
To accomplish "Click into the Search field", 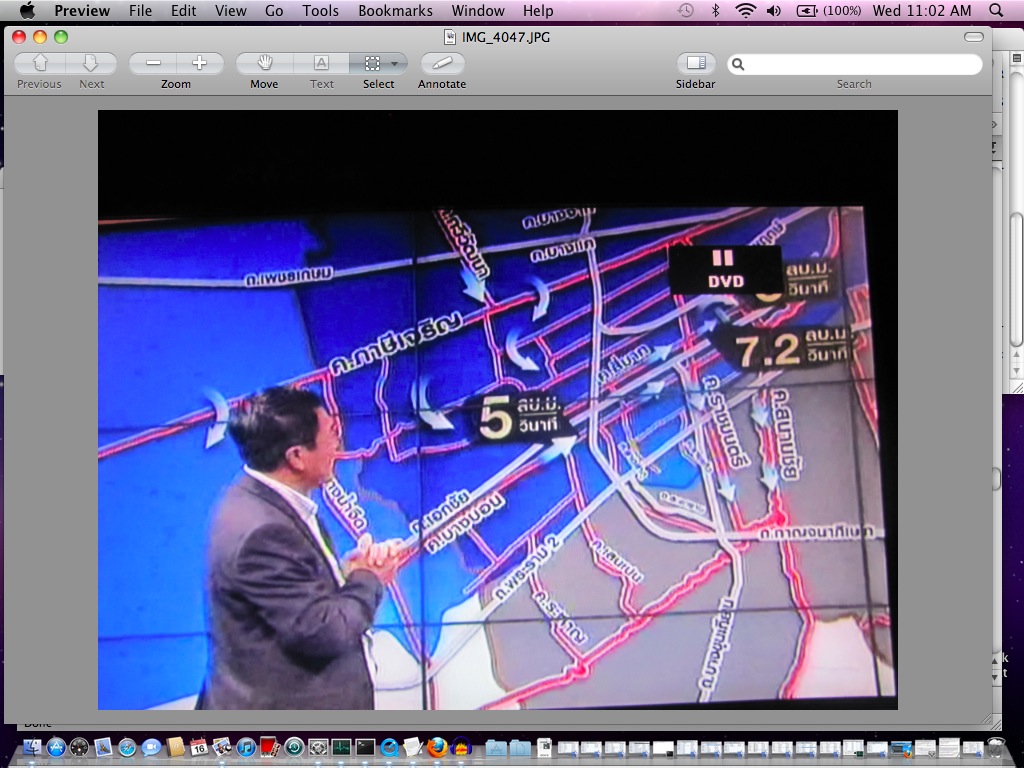I will tap(854, 64).
